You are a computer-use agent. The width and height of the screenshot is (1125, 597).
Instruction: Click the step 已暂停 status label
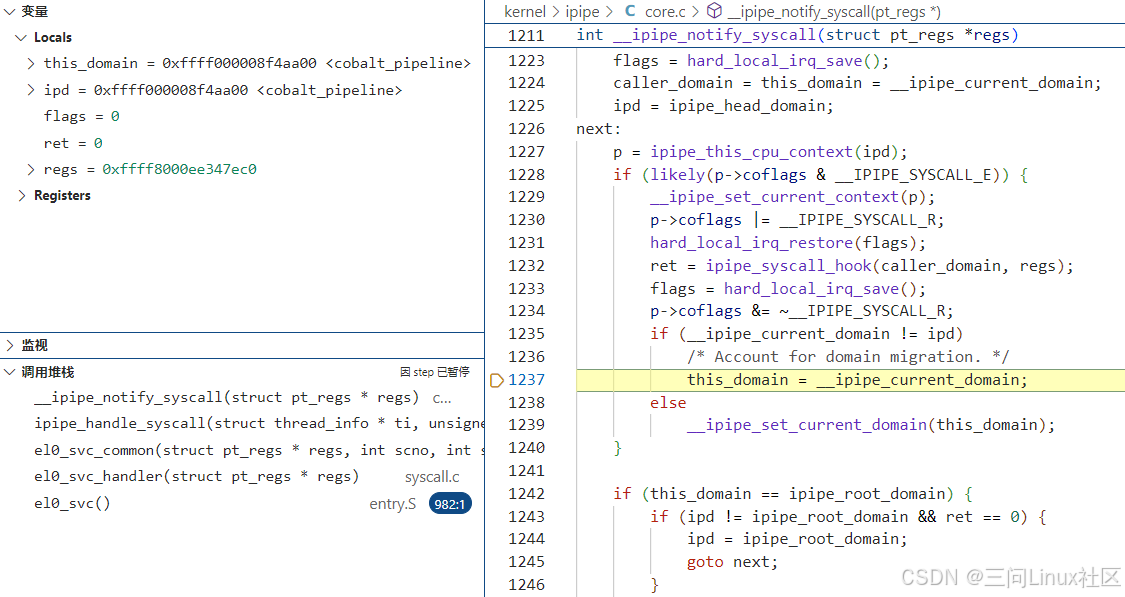435,372
